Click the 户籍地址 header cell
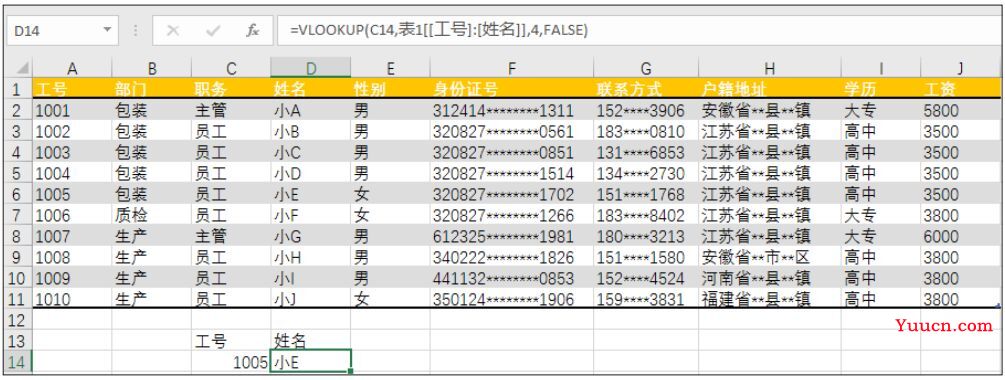Image resolution: width=1005 pixels, height=380 pixels. click(x=770, y=88)
